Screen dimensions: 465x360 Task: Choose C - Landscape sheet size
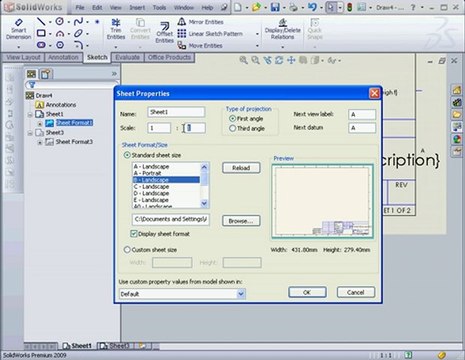pyautogui.click(x=151, y=187)
